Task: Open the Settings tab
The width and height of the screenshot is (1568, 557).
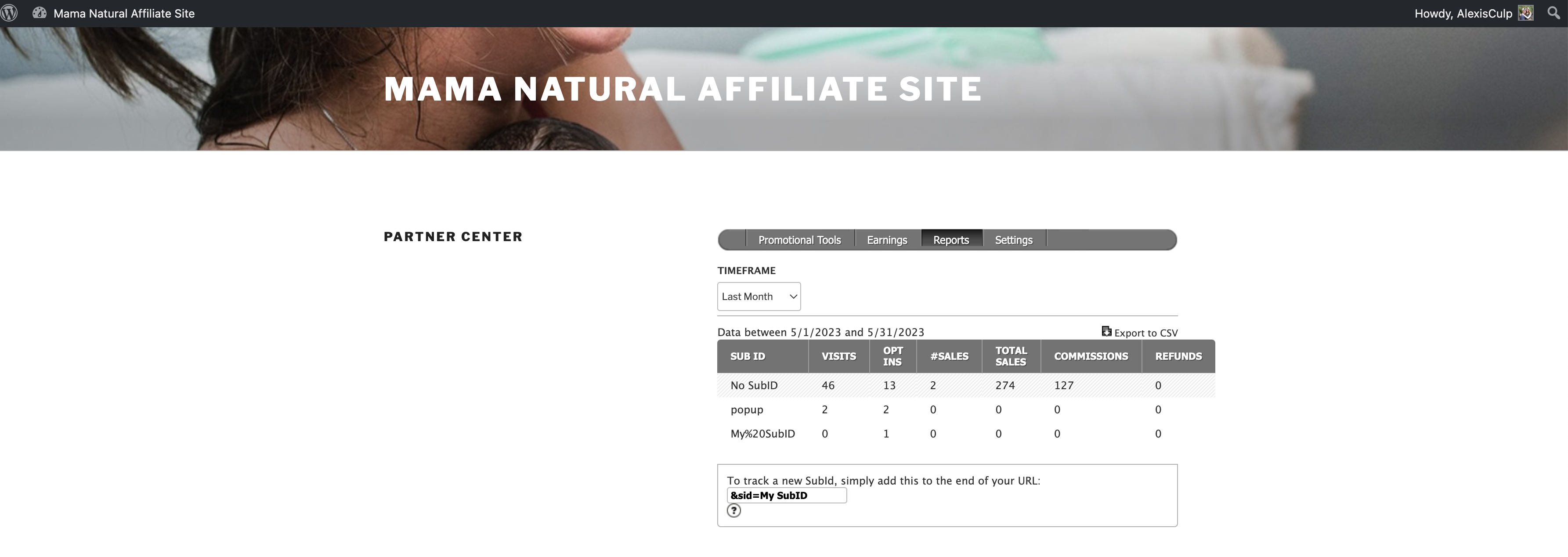Action: [x=1013, y=240]
